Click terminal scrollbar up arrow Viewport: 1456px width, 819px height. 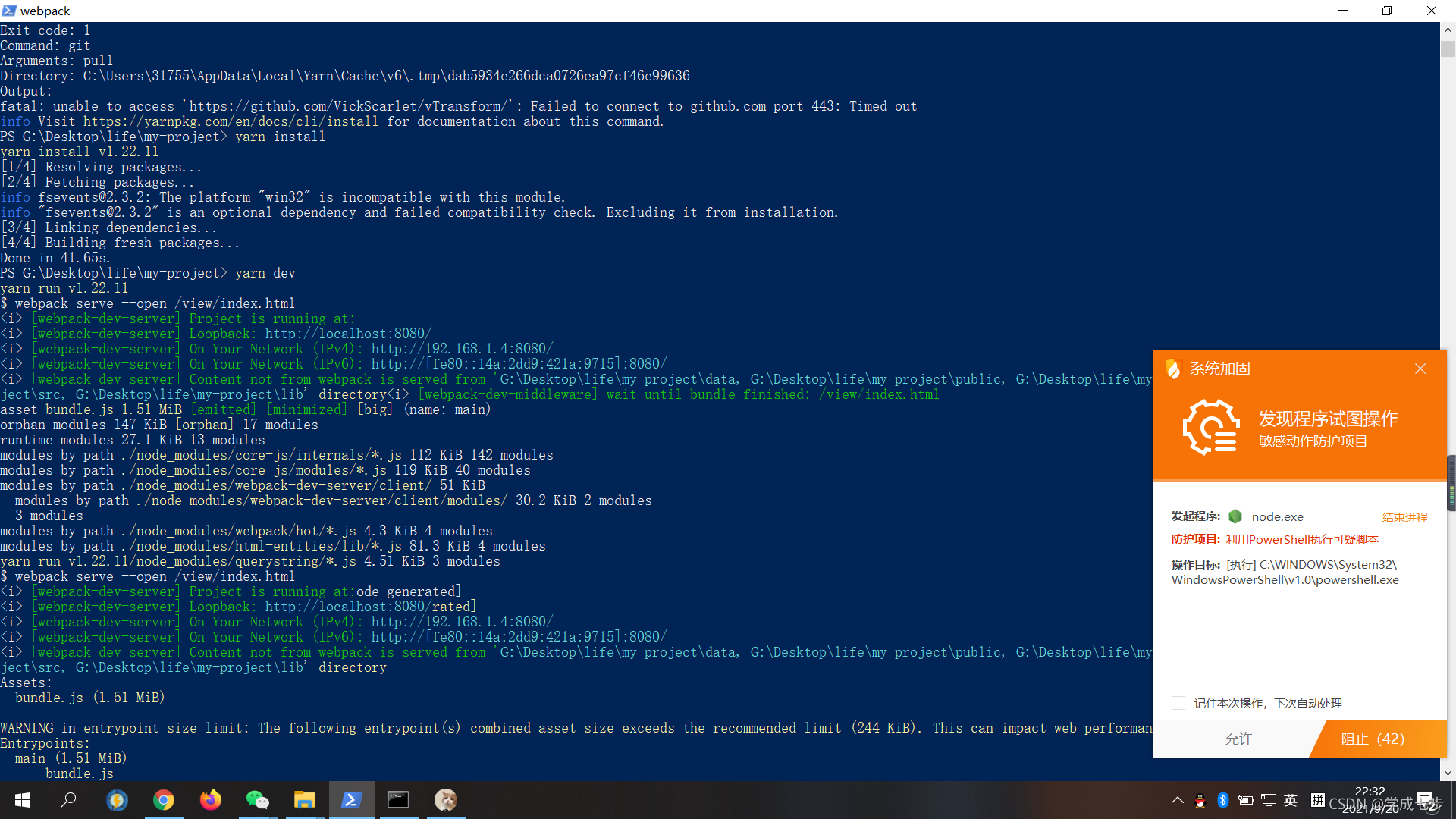coord(1448,30)
